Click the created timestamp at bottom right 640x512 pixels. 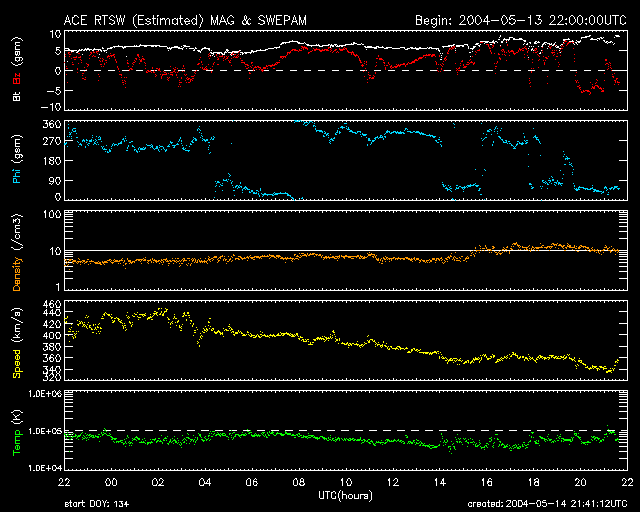tap(547, 504)
